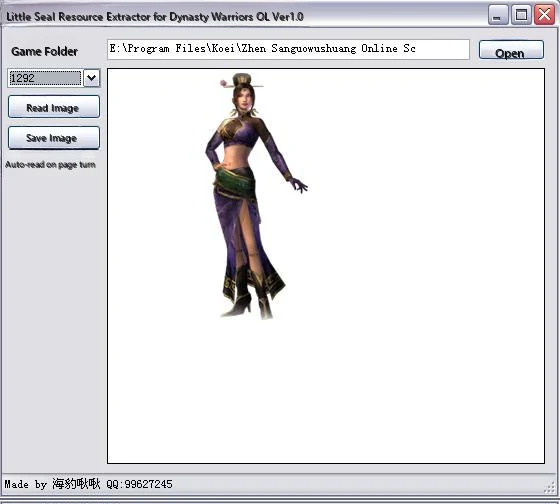The height and width of the screenshot is (504, 560).
Task: Click the window resize grip corner
Action: pos(550,488)
